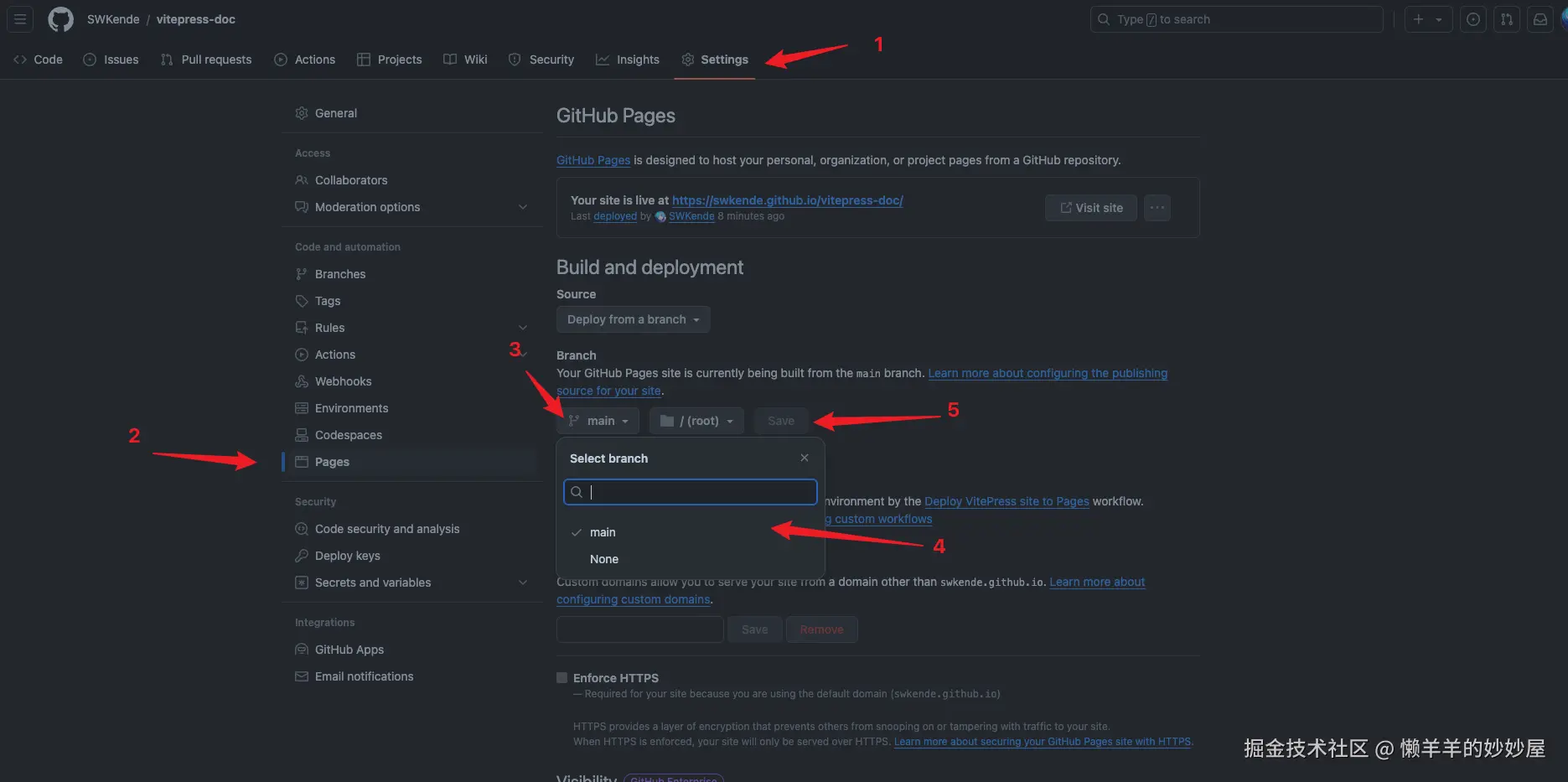Open the Projects tab

(x=390, y=60)
